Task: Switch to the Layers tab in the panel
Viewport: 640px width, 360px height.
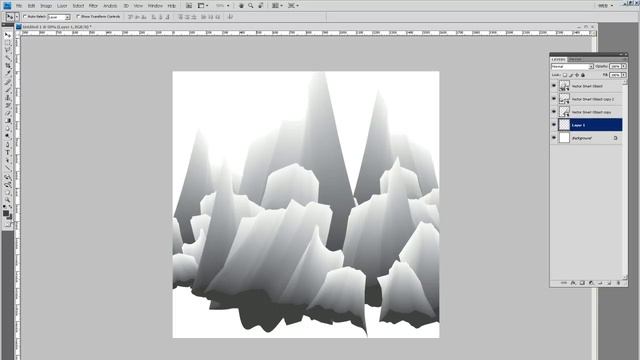Action: pos(559,59)
